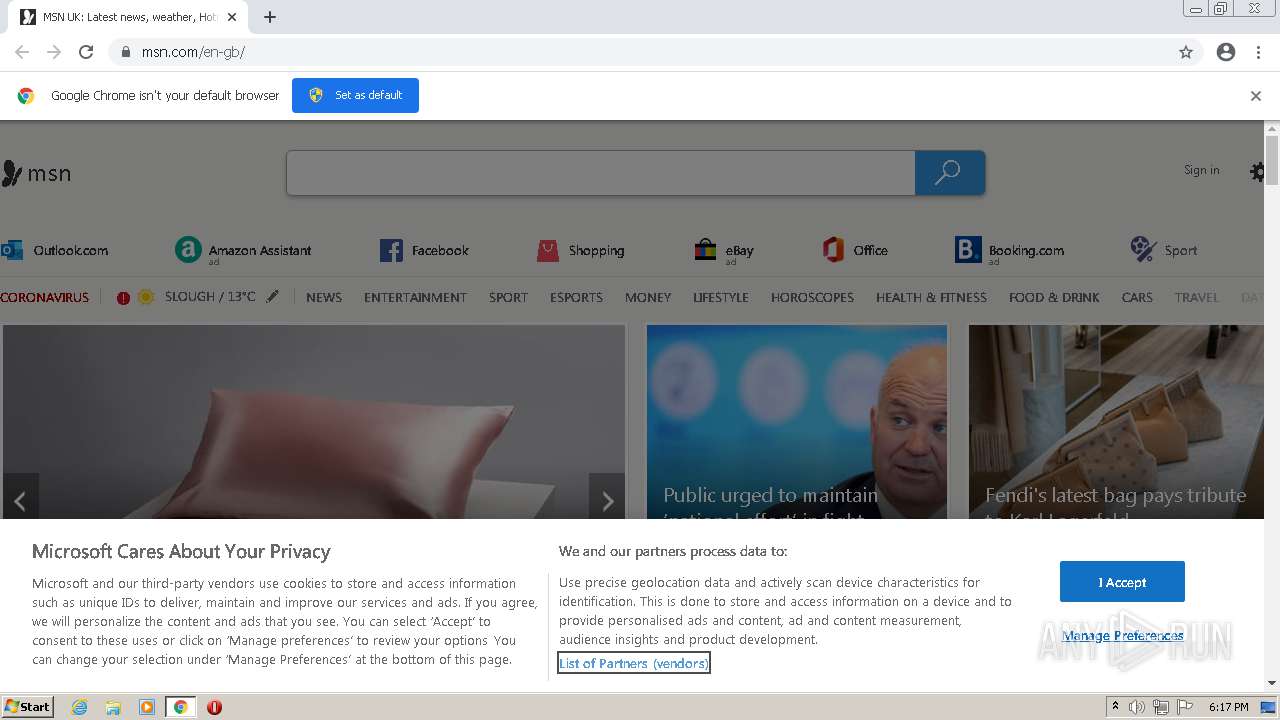Show the next carousel slide
Image resolution: width=1280 pixels, height=720 pixels.
[607, 501]
